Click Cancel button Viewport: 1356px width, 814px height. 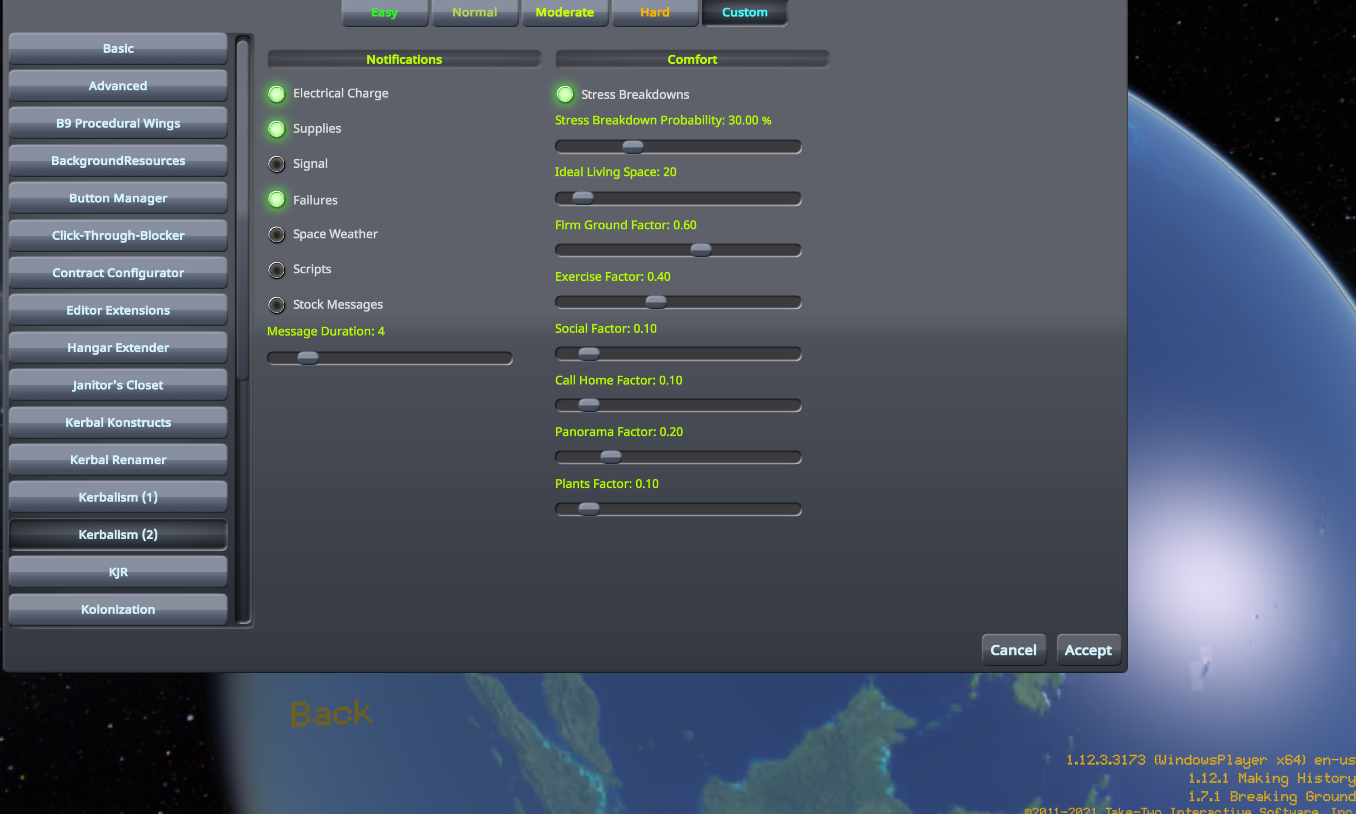pos(1013,650)
